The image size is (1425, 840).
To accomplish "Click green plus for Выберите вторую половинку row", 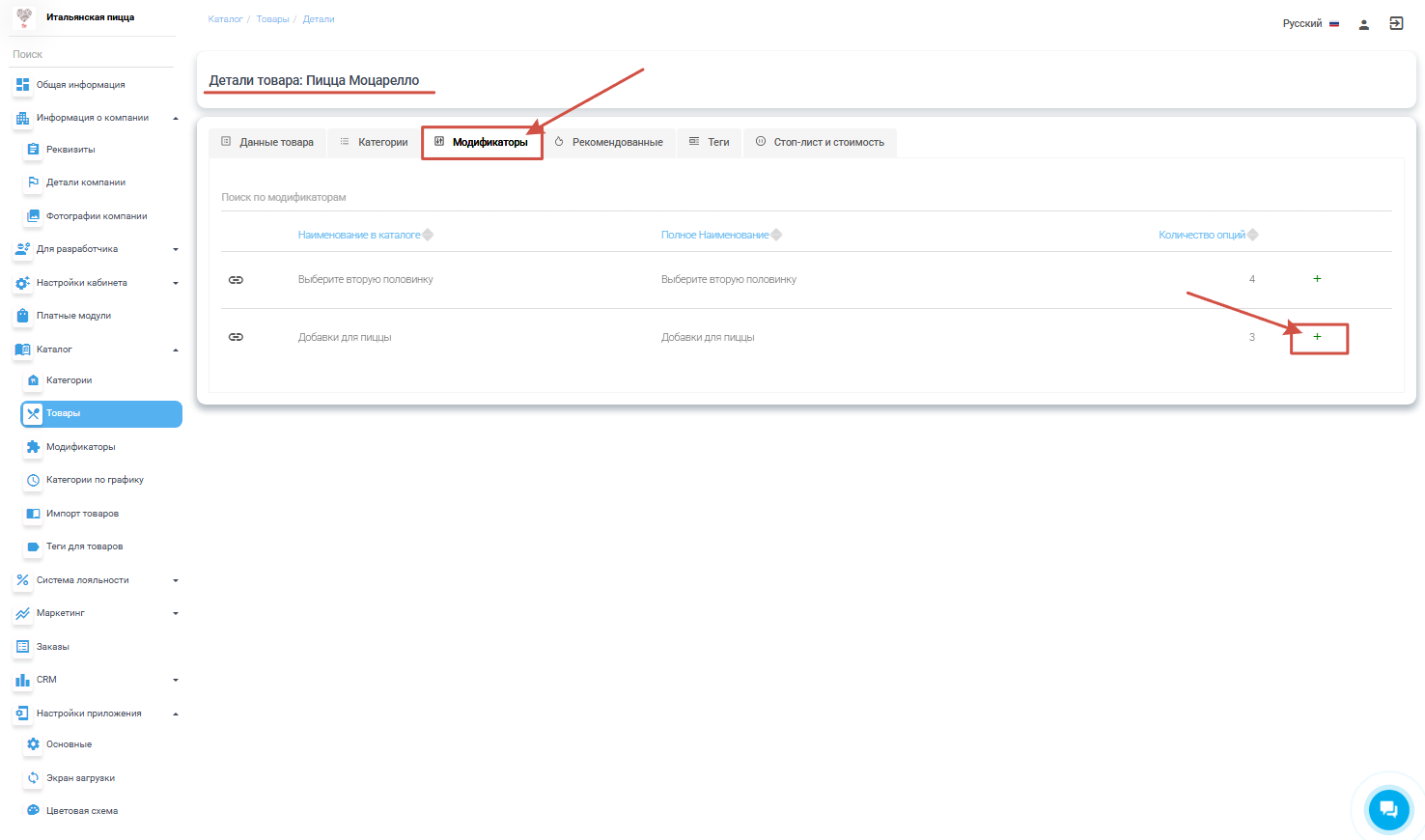I will pos(1317,279).
